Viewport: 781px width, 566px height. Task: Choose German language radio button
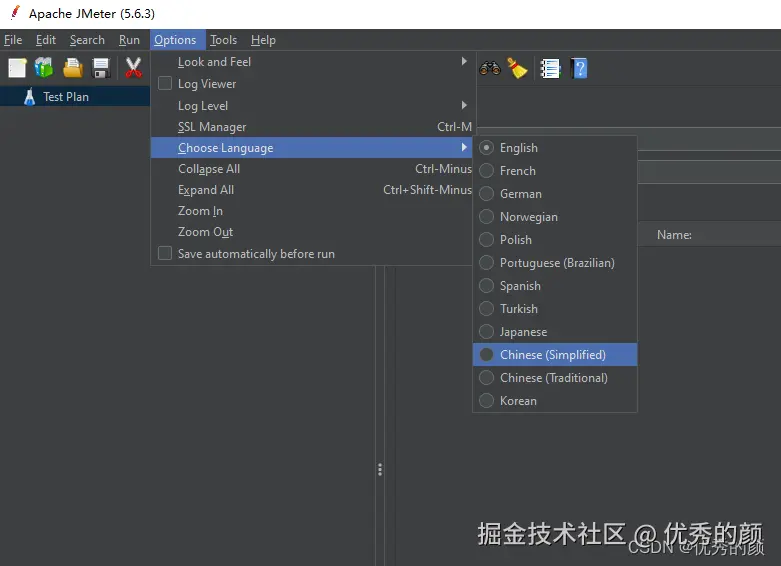[x=486, y=193]
